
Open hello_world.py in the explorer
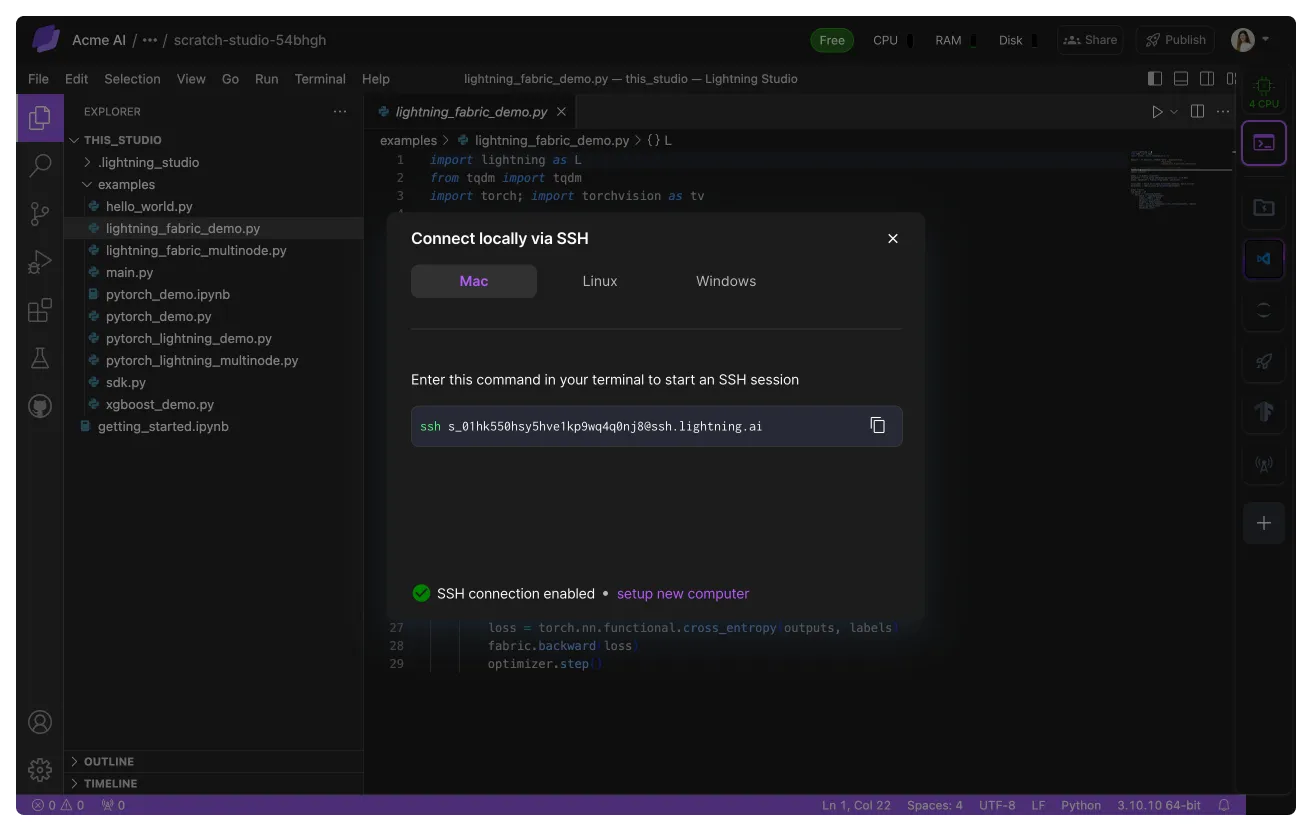pos(149,206)
